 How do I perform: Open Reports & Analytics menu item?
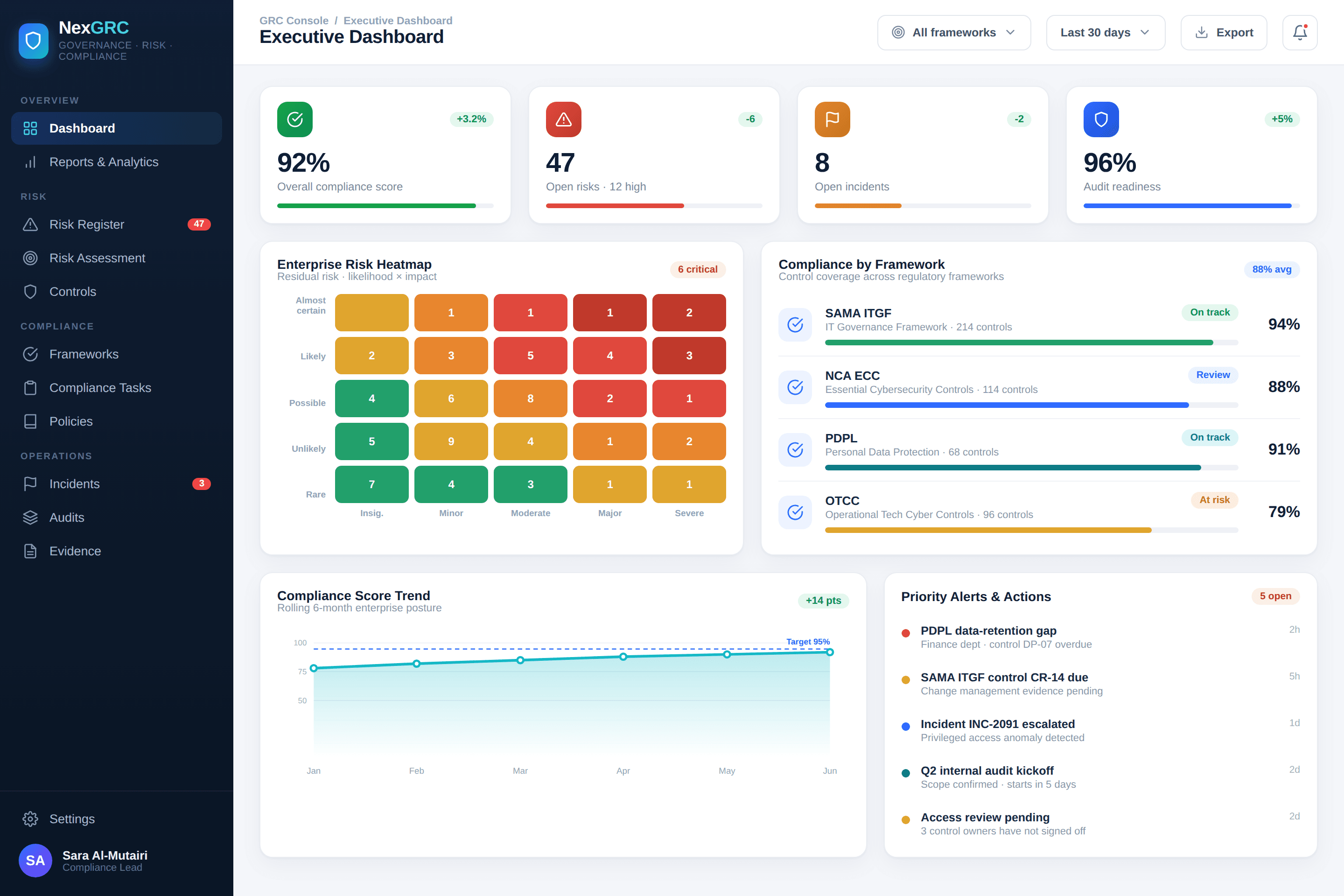click(117, 162)
